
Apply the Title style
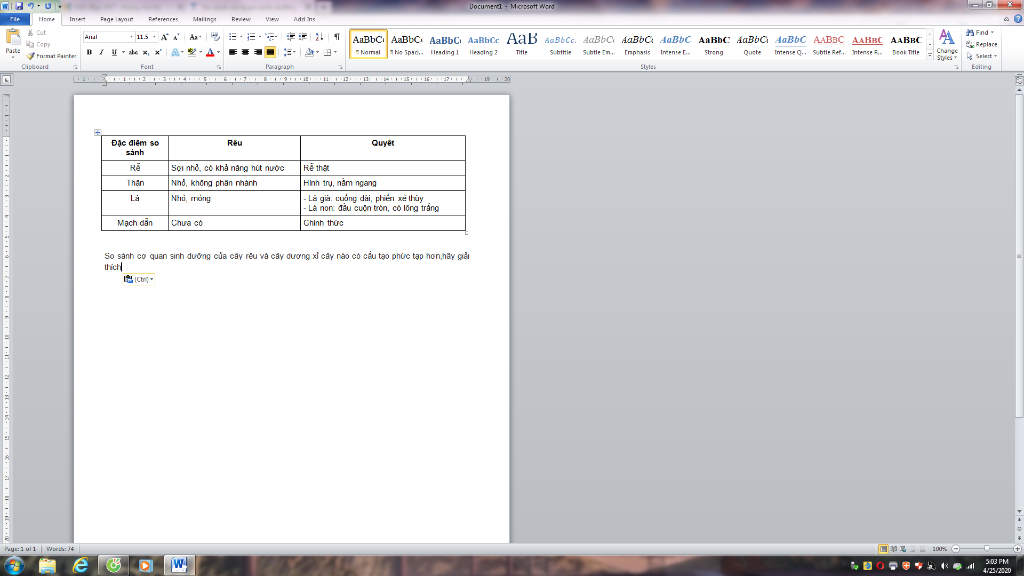(x=522, y=44)
